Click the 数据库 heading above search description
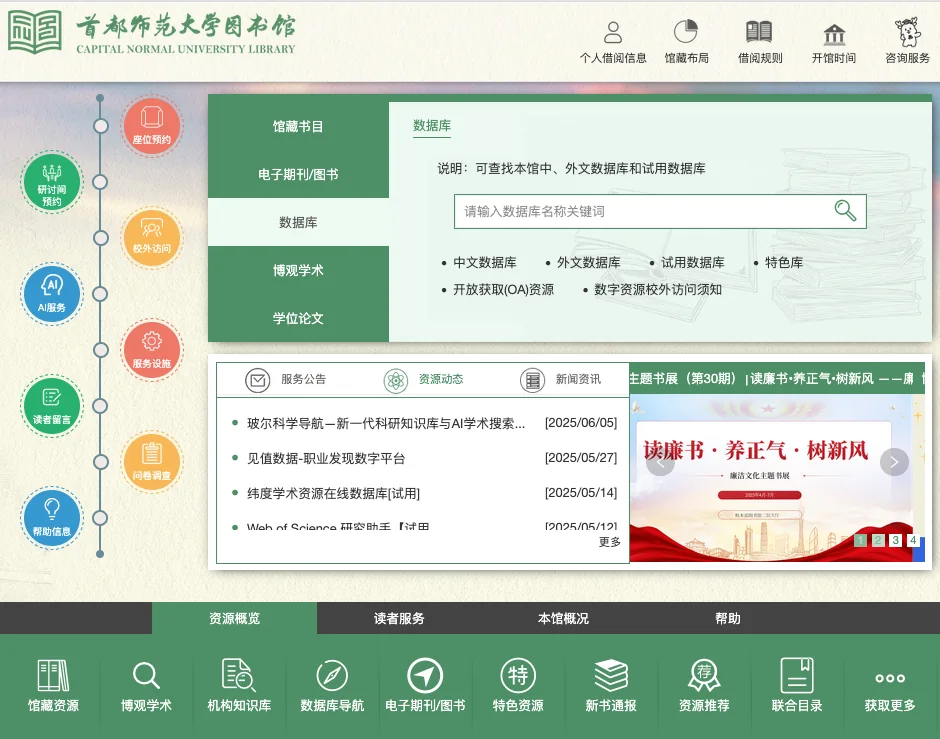 tap(432, 126)
